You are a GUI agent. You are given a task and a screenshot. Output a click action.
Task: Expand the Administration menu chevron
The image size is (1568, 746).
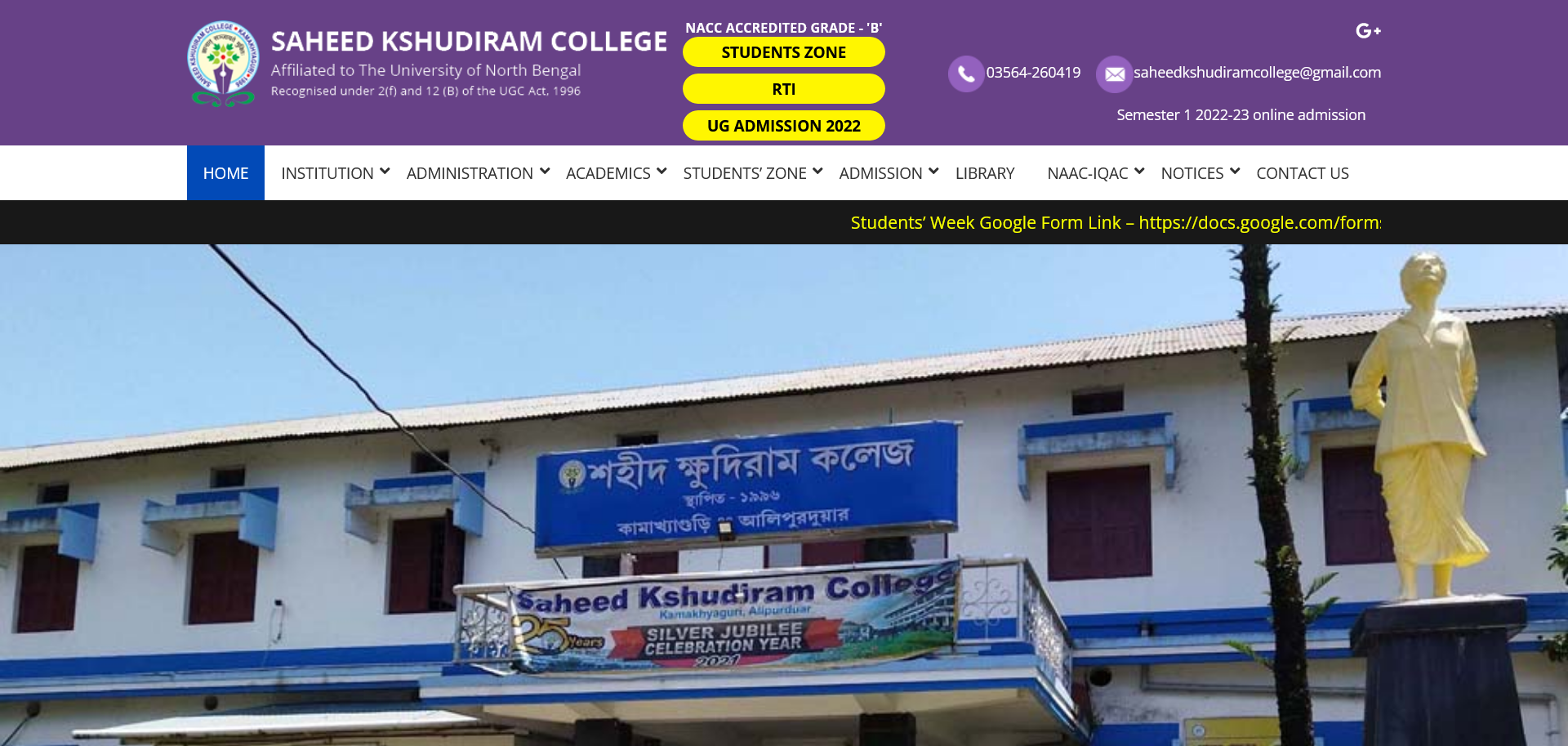click(x=545, y=172)
